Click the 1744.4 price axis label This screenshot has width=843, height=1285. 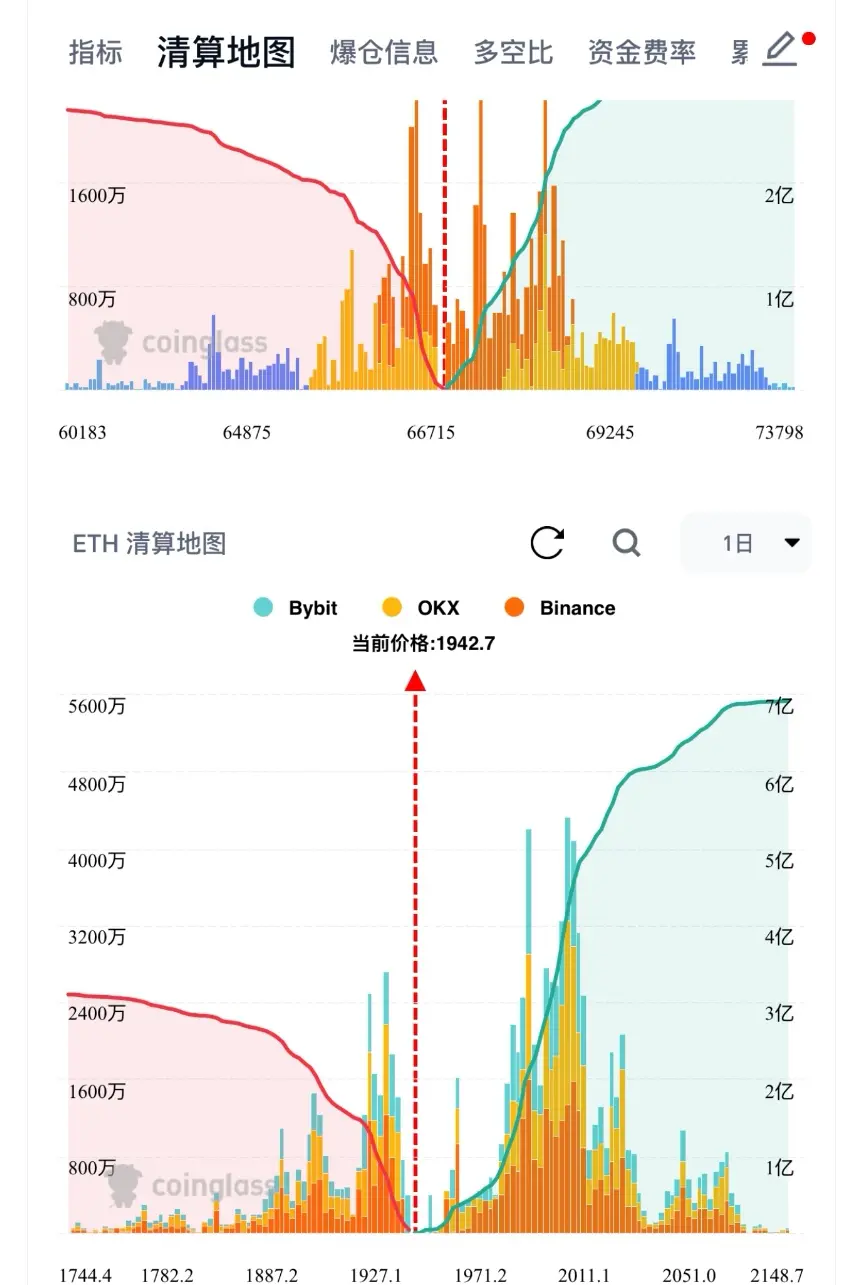85,1275
